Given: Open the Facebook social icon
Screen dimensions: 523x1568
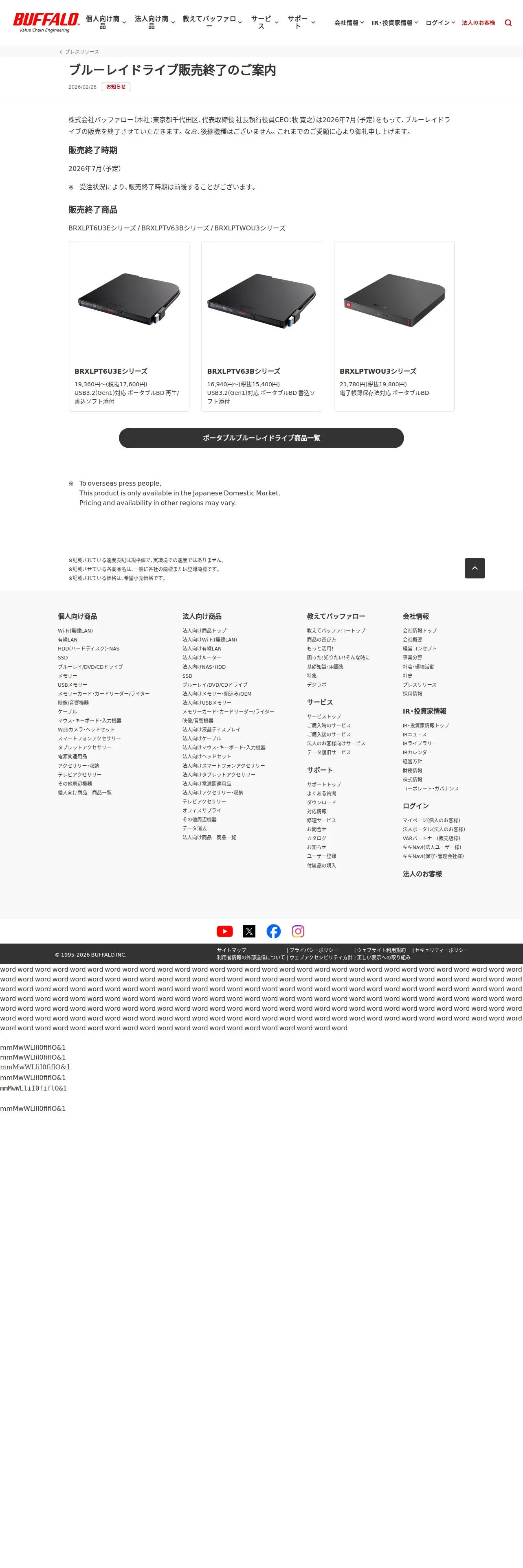Looking at the screenshot, I should 273,931.
